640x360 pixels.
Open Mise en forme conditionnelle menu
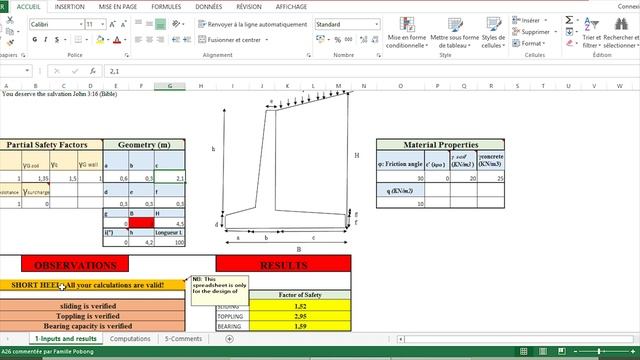point(407,33)
